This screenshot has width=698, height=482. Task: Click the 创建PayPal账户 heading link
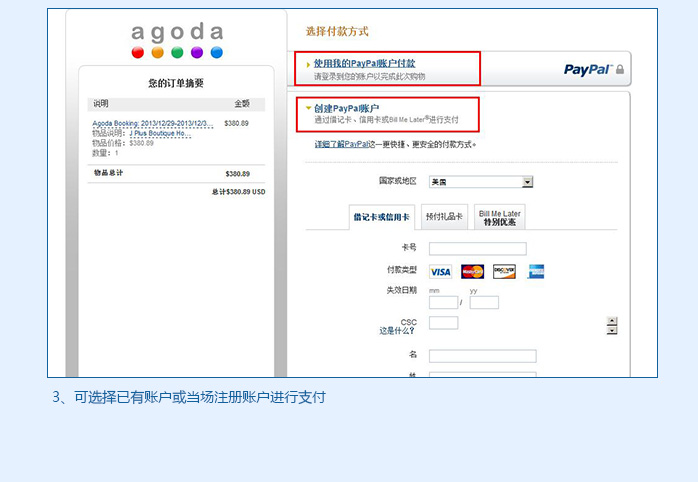click(x=346, y=108)
